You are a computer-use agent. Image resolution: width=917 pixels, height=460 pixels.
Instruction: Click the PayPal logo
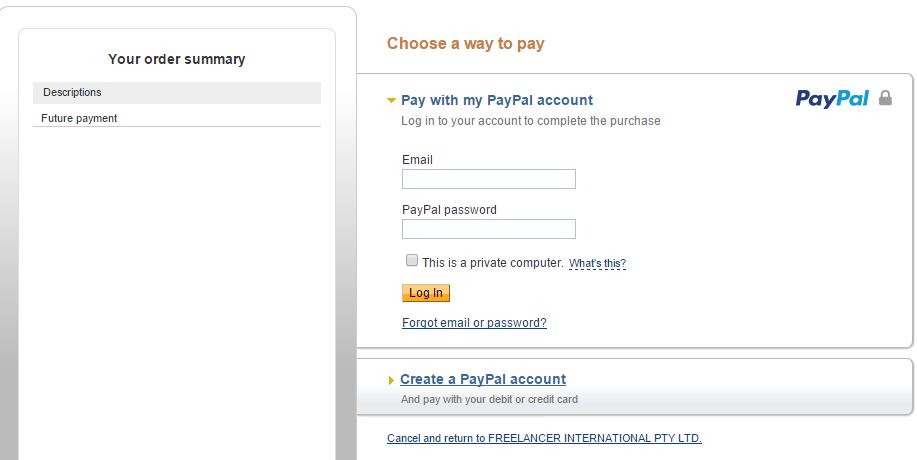832,98
